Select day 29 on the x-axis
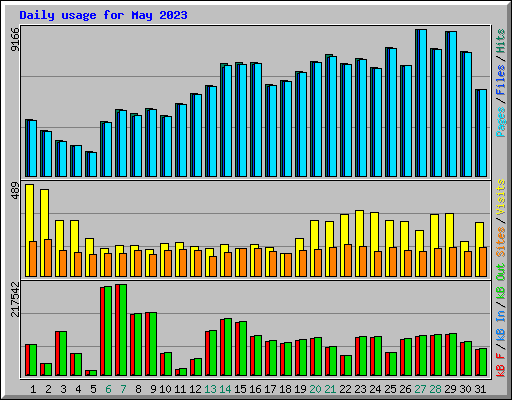The height and width of the screenshot is (400, 512). pyautogui.click(x=450, y=389)
